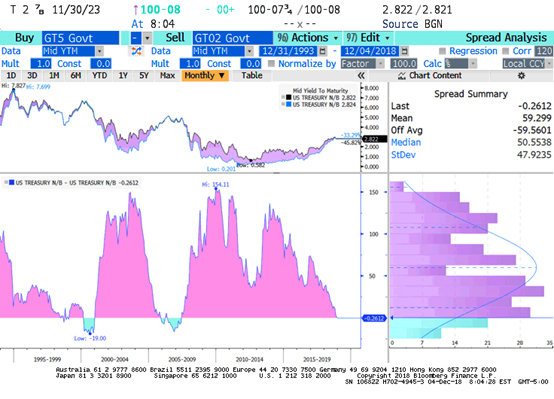Expand Buy side Mid YTM dropdown arrow
The height and width of the screenshot is (399, 554).
(x=100, y=51)
